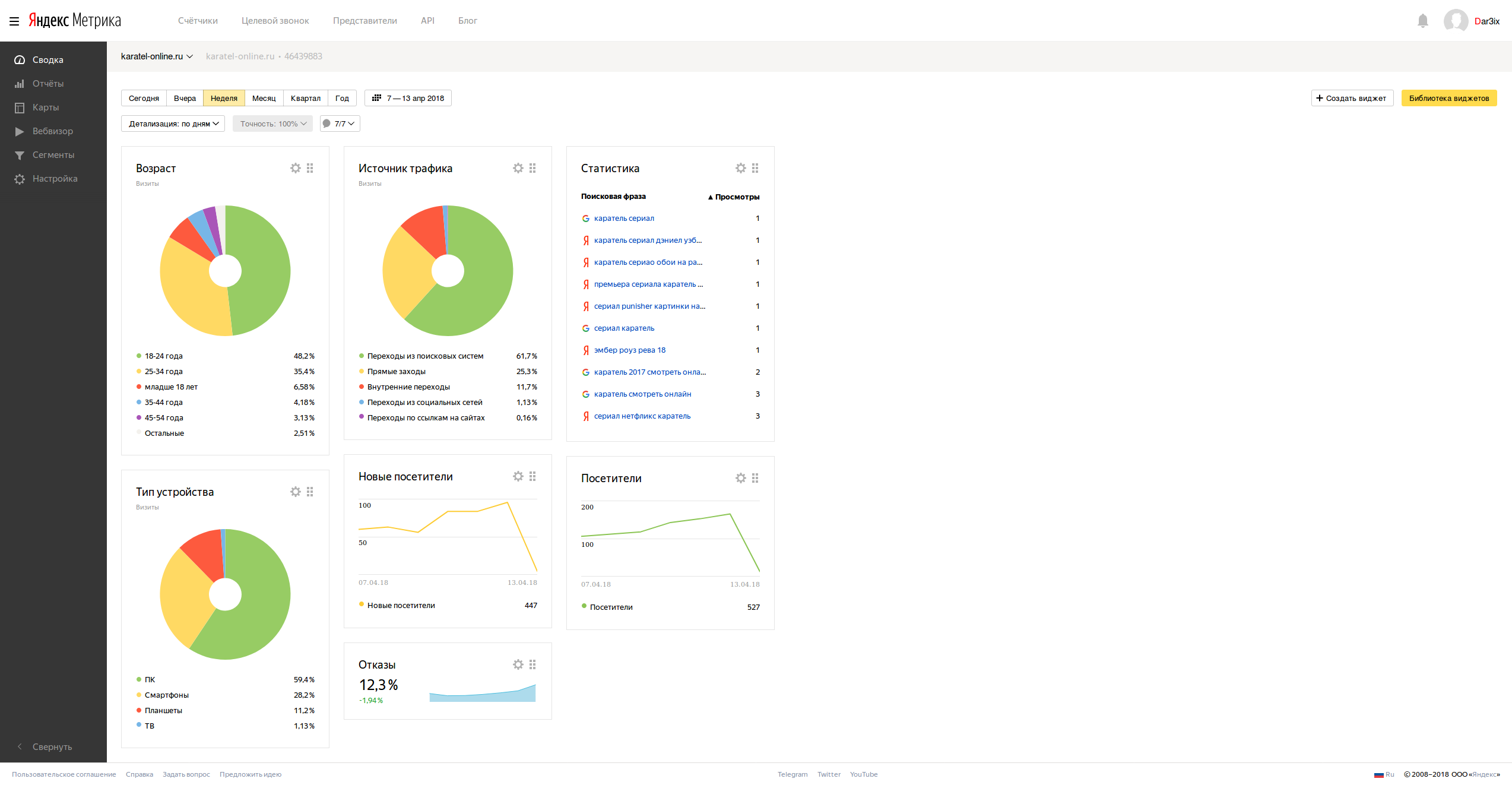
Task: Open Telegram footer link
Action: pyautogui.click(x=793, y=774)
